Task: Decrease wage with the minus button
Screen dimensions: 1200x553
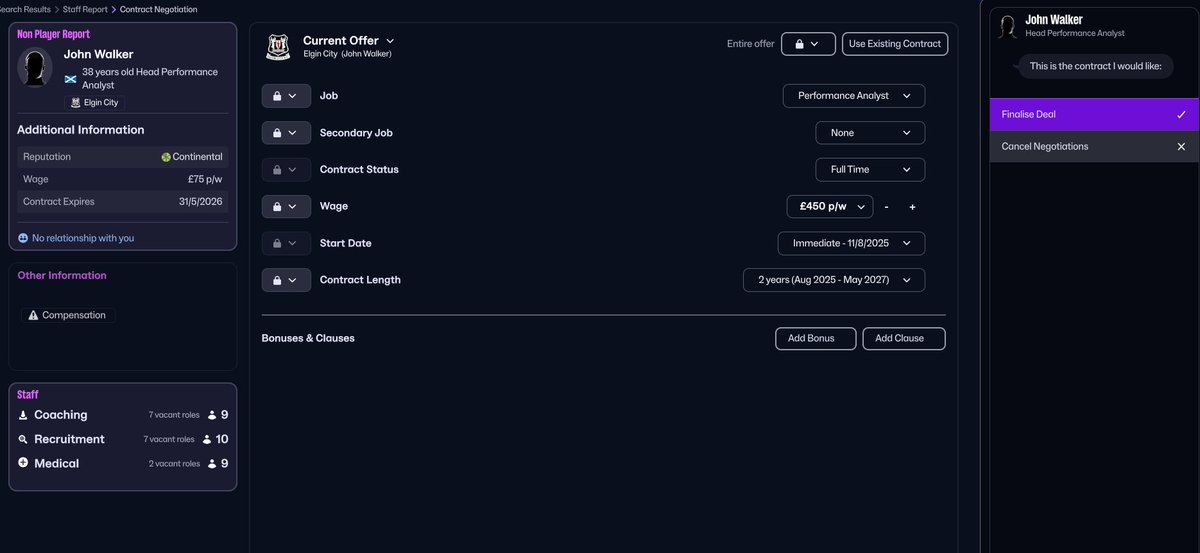Action: click(x=886, y=207)
